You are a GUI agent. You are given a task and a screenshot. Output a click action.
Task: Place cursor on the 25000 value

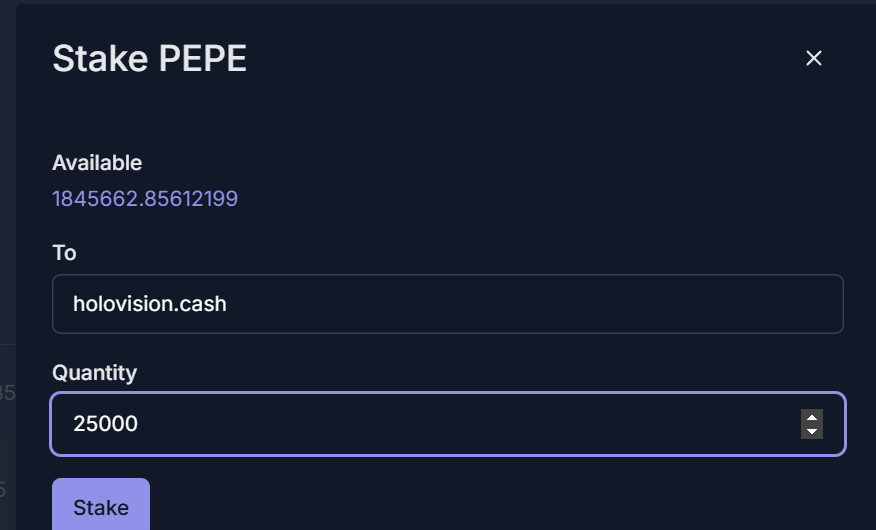[x=106, y=424]
